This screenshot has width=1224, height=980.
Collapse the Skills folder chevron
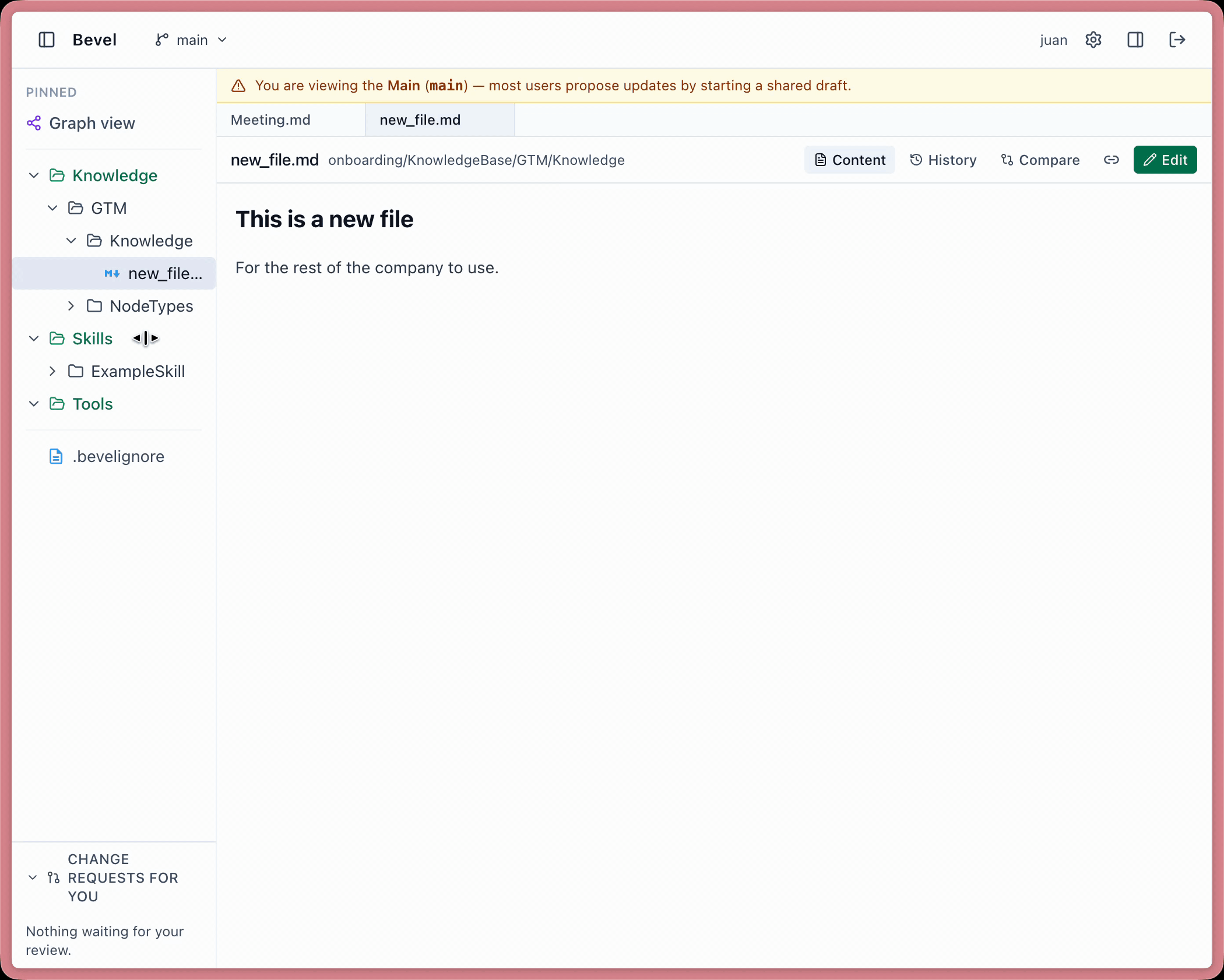[x=34, y=339]
